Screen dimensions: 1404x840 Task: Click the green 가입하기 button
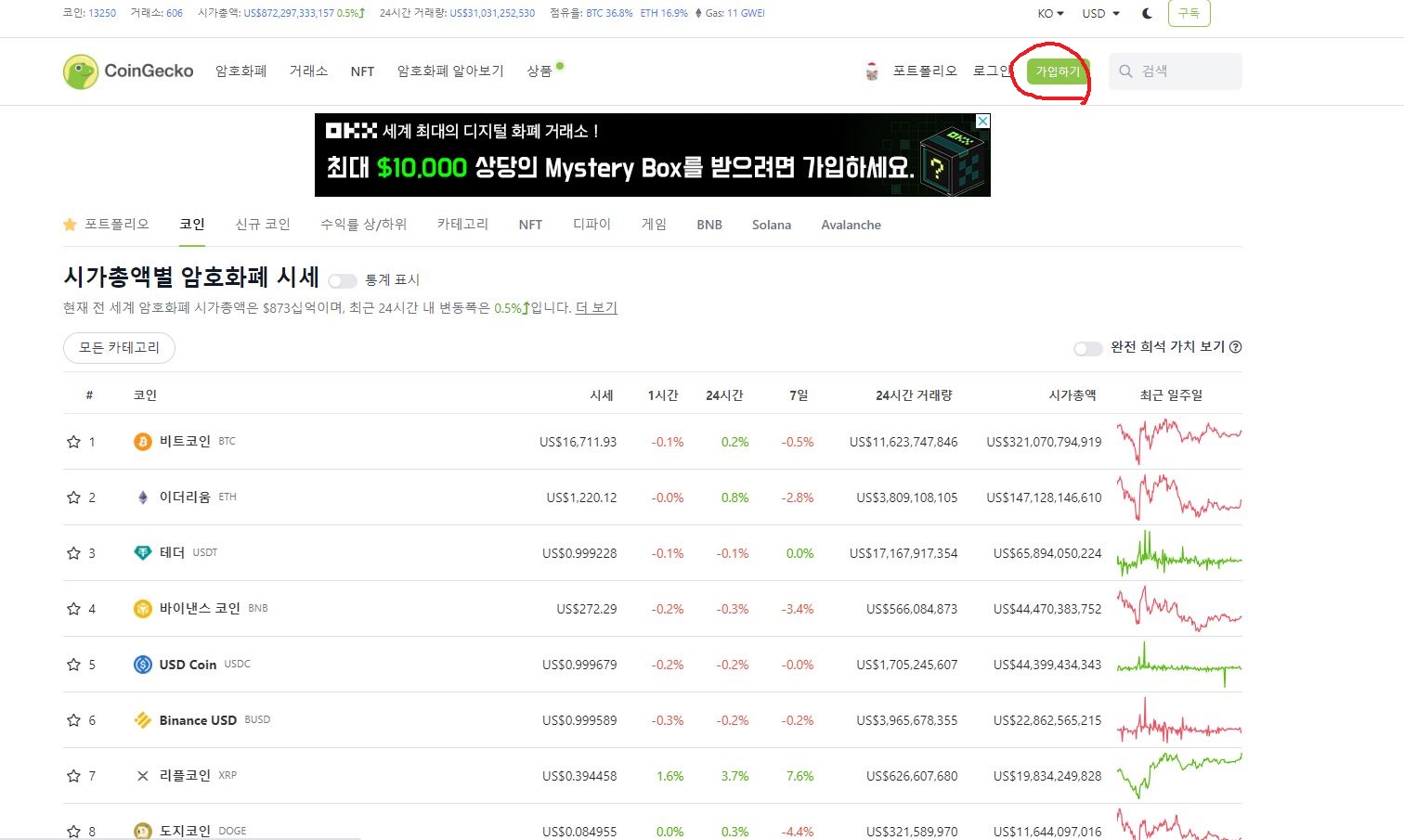[1058, 71]
